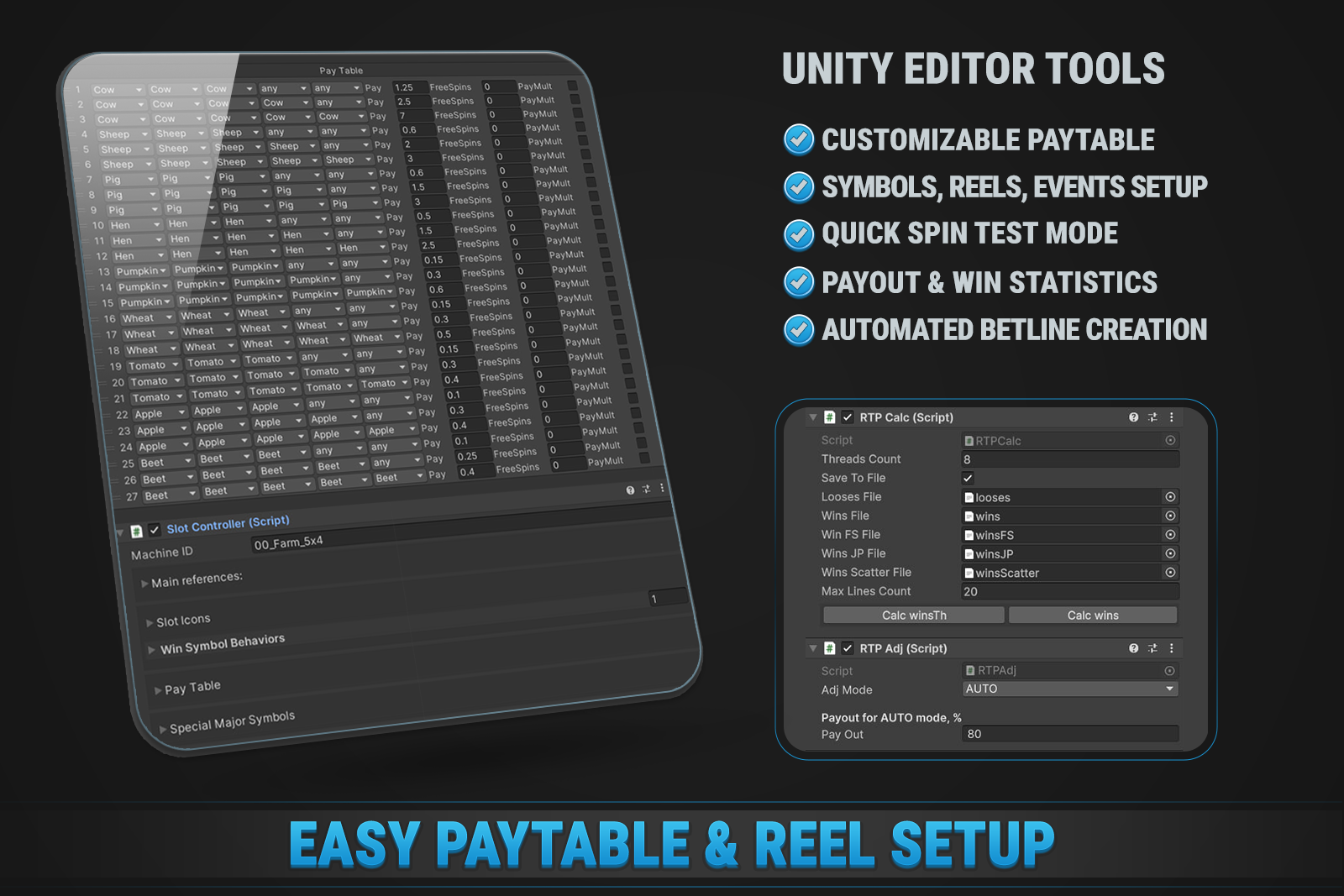Disable the RTP Calc script checkbox
1344x896 pixels.
pos(848,417)
